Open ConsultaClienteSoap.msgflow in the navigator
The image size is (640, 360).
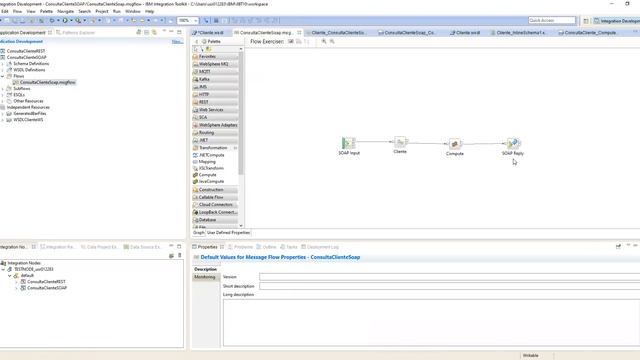pyautogui.click(x=44, y=82)
